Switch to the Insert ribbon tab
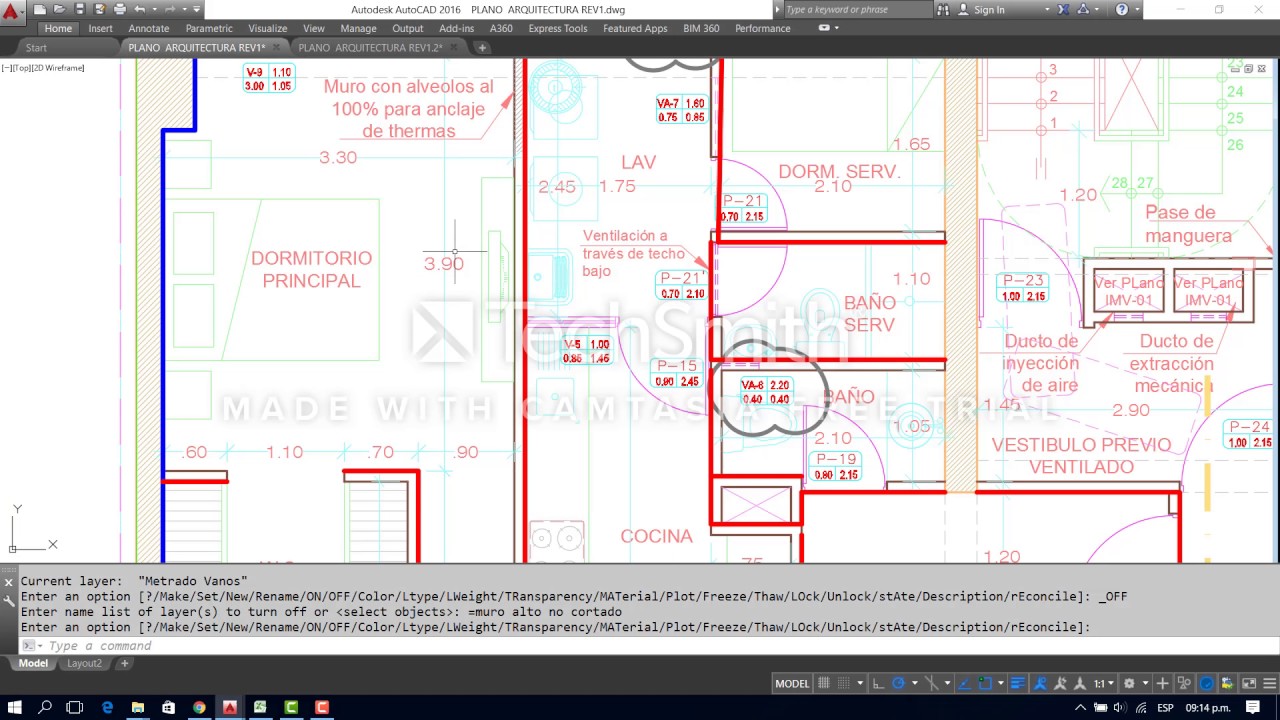 100,28
